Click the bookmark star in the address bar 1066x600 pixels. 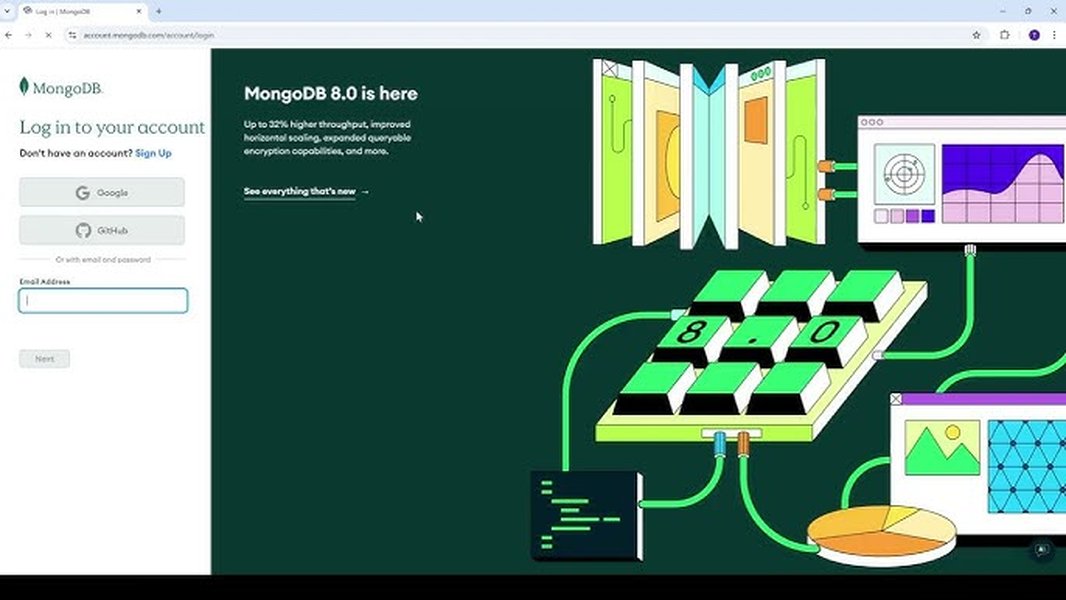(975, 34)
